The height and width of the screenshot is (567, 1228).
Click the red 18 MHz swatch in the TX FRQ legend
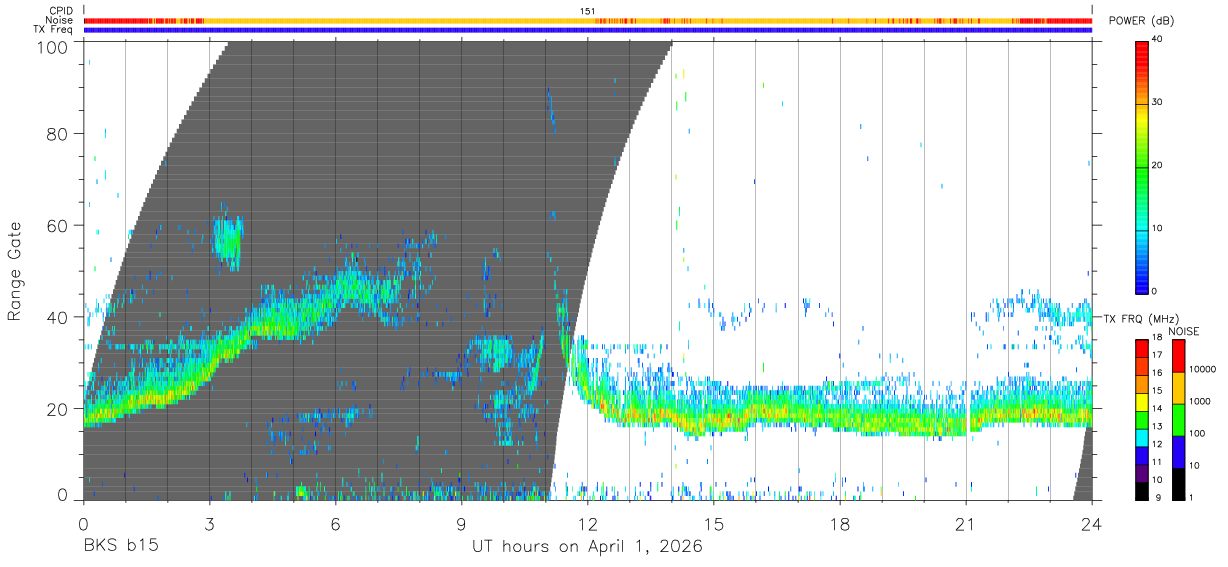point(1142,347)
